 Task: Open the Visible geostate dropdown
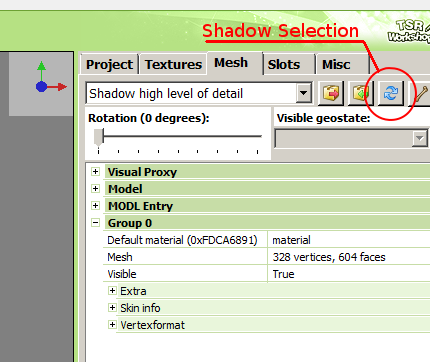point(419,138)
